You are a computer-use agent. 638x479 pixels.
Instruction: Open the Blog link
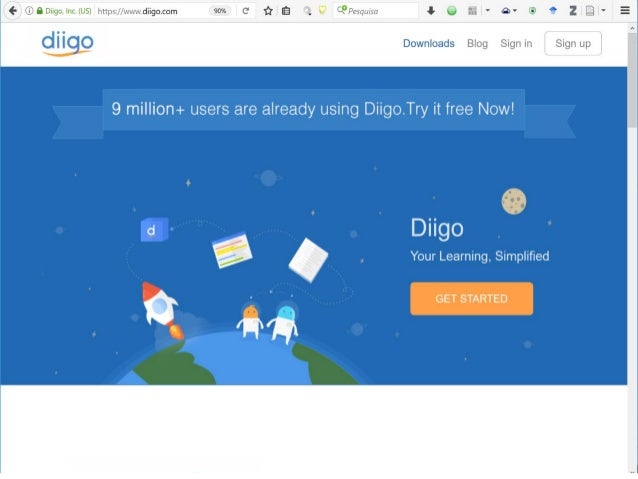[477, 43]
